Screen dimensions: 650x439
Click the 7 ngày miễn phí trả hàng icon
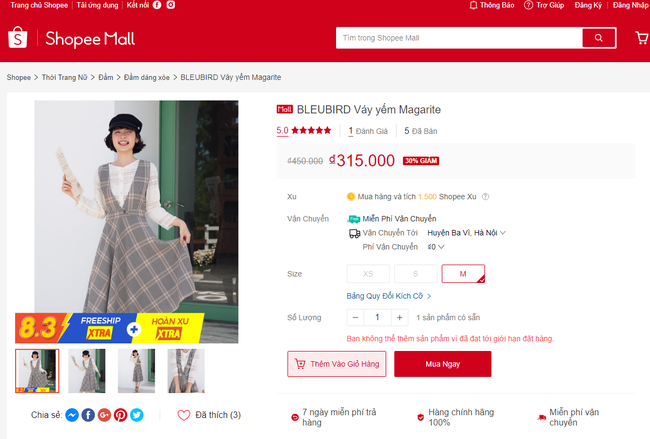pyautogui.click(x=295, y=417)
